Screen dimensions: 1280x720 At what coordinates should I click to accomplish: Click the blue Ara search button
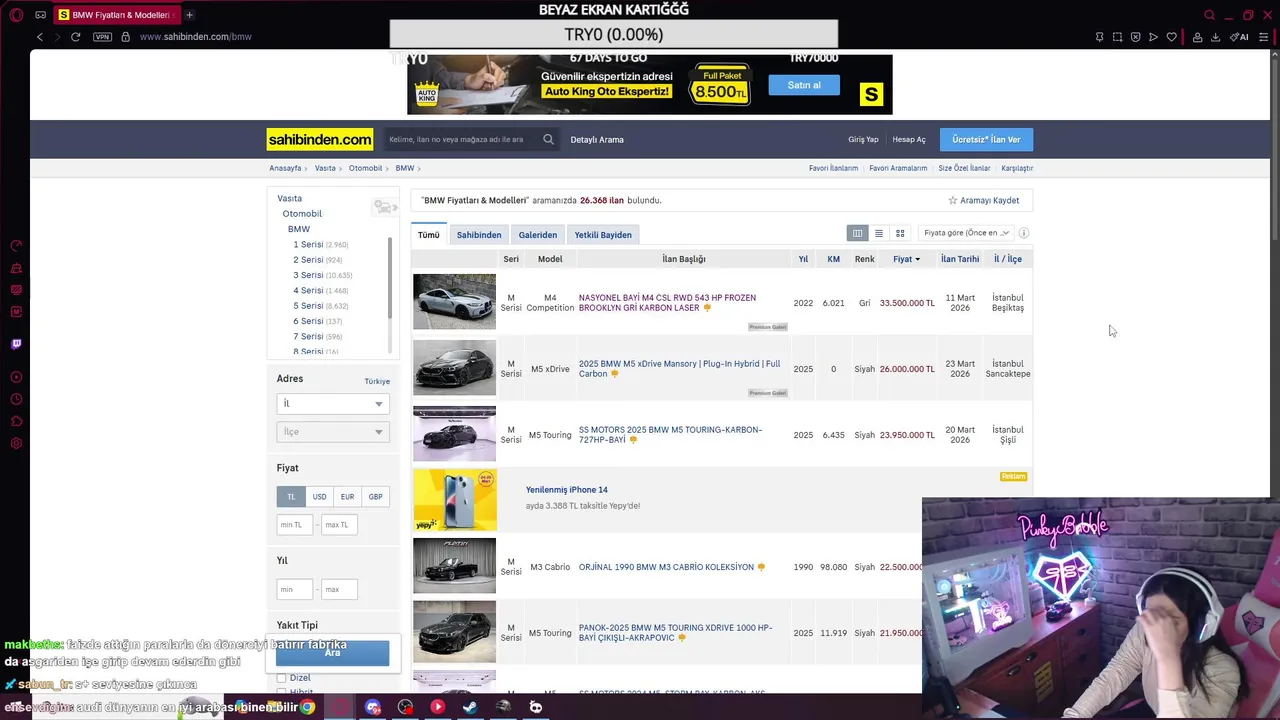point(332,653)
